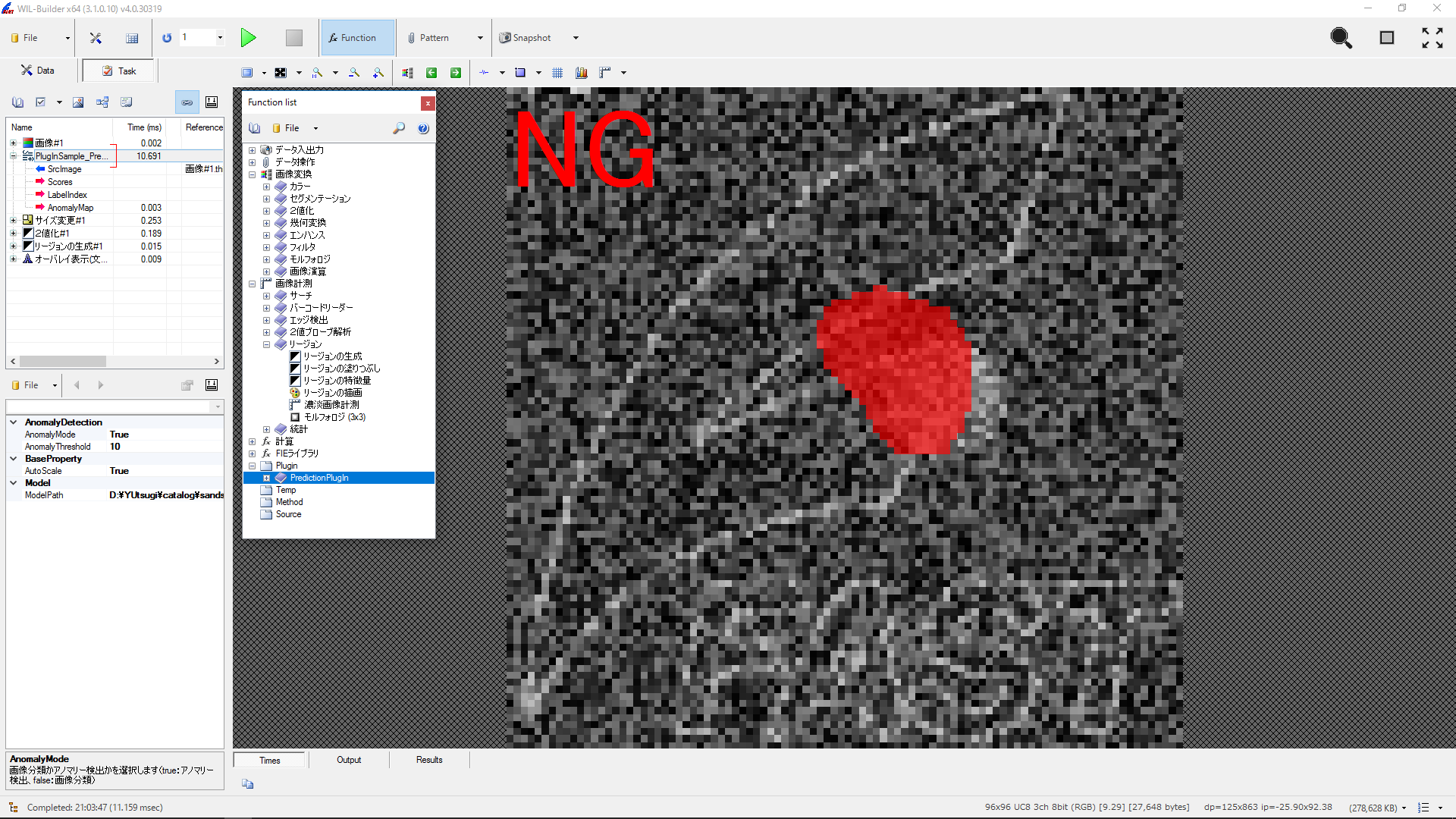The width and height of the screenshot is (1456, 819).
Task: Open the Pattern dropdown arrow
Action: (x=480, y=38)
